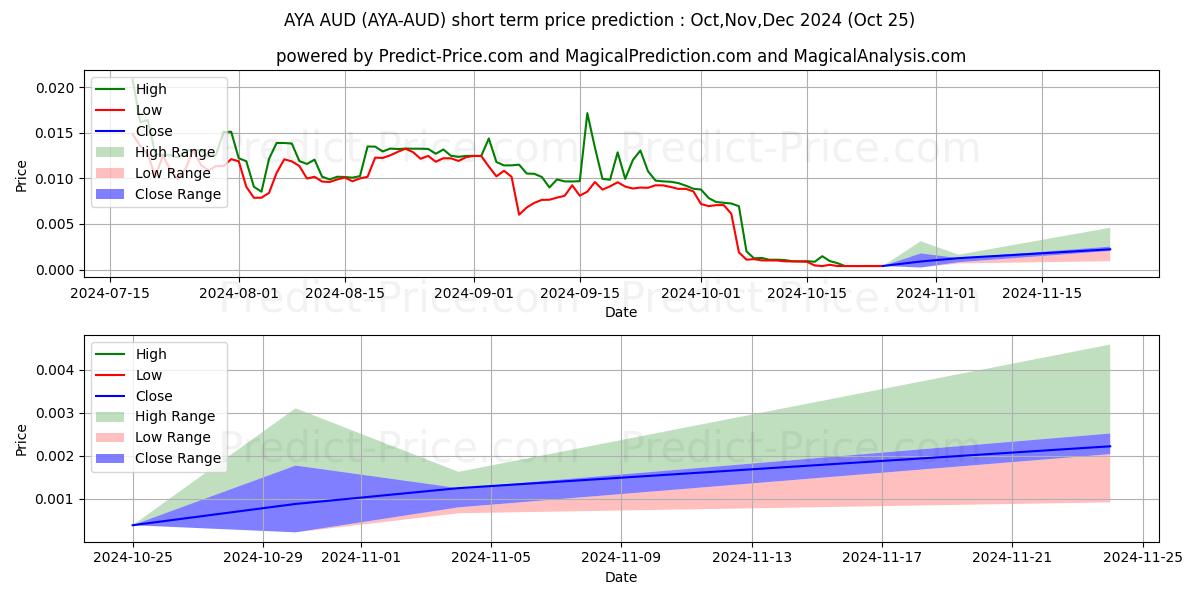Image resolution: width=1200 pixels, height=600 pixels.
Task: Click the Close Range swatch in bottom legend
Action: (112, 458)
